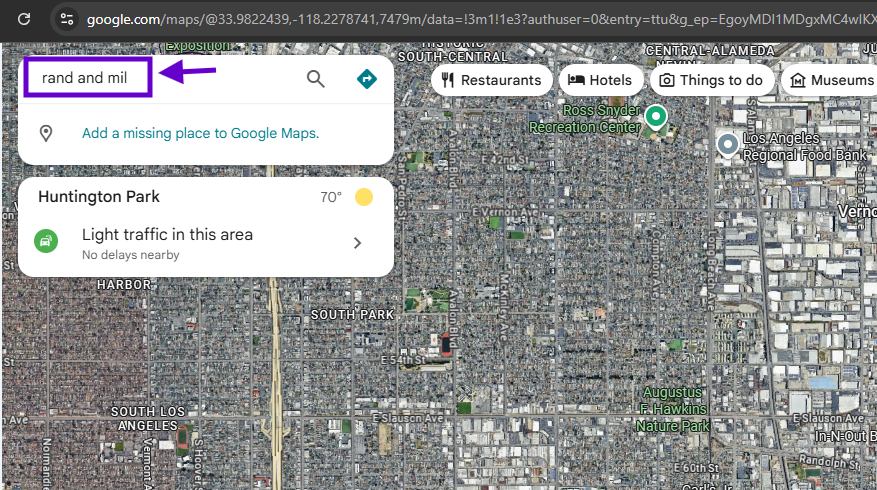This screenshot has width=877, height=490.
Task: Click the SOUTH-CENTRAL map label
Action: 452,56
